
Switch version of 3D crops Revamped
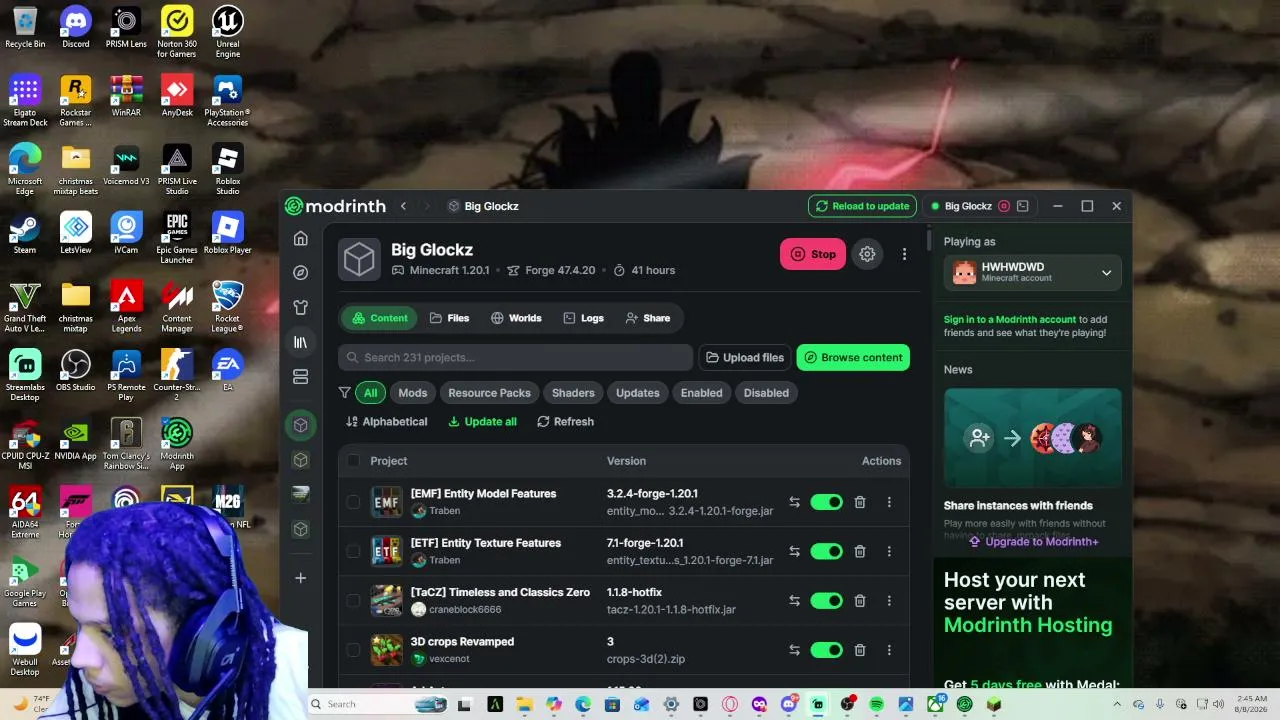pos(794,650)
